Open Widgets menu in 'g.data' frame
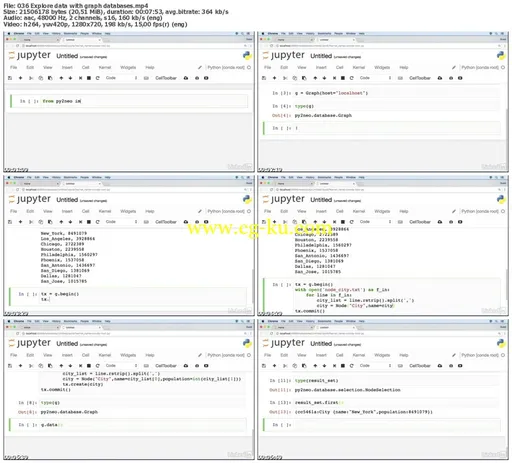Image resolution: width=512 pixels, height=463 pixels. coord(128,355)
